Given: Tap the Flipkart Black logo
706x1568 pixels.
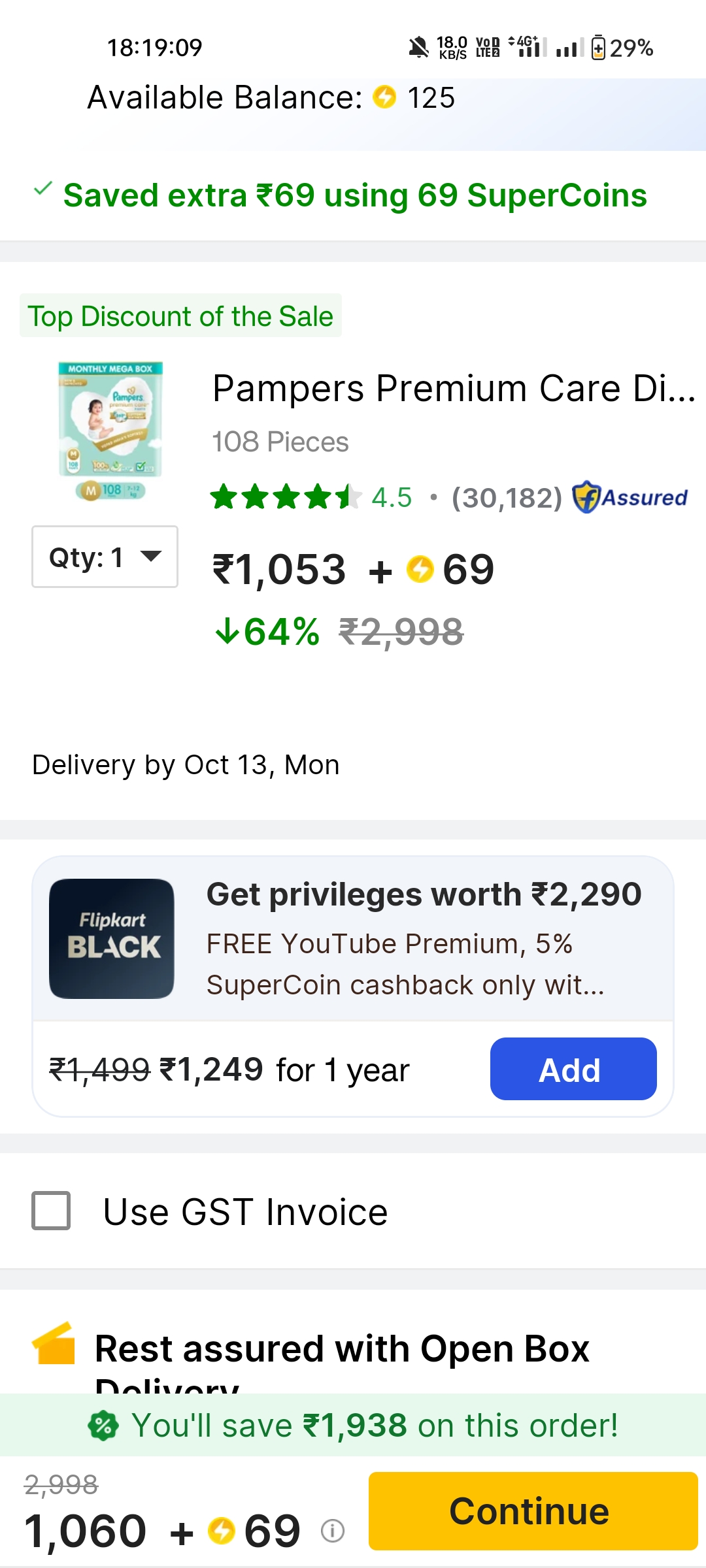Looking at the screenshot, I should coord(112,938).
